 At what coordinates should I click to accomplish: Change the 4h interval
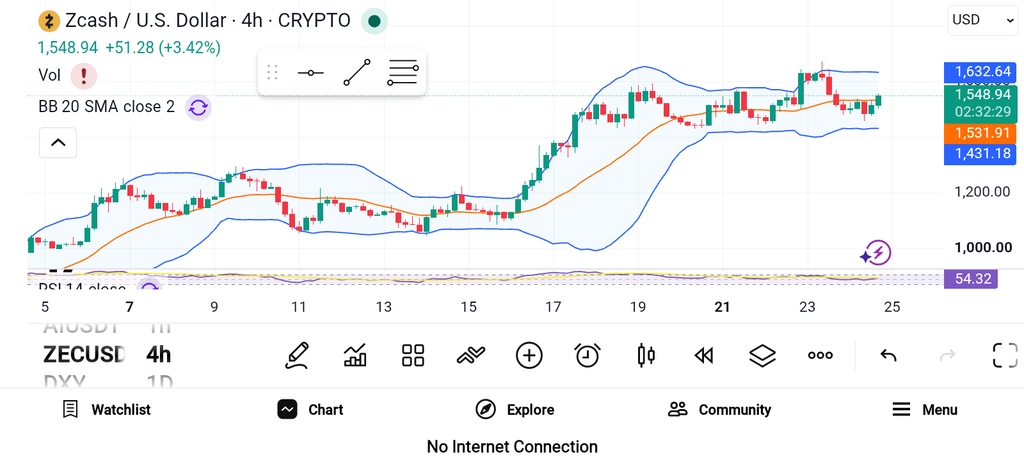pyautogui.click(x=159, y=355)
